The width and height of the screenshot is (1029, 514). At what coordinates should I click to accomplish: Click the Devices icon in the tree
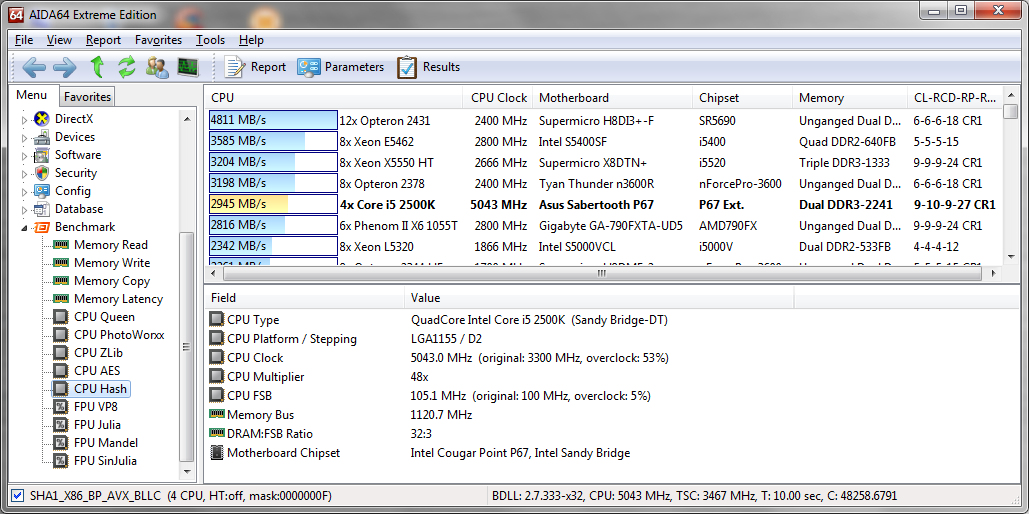tap(42, 137)
